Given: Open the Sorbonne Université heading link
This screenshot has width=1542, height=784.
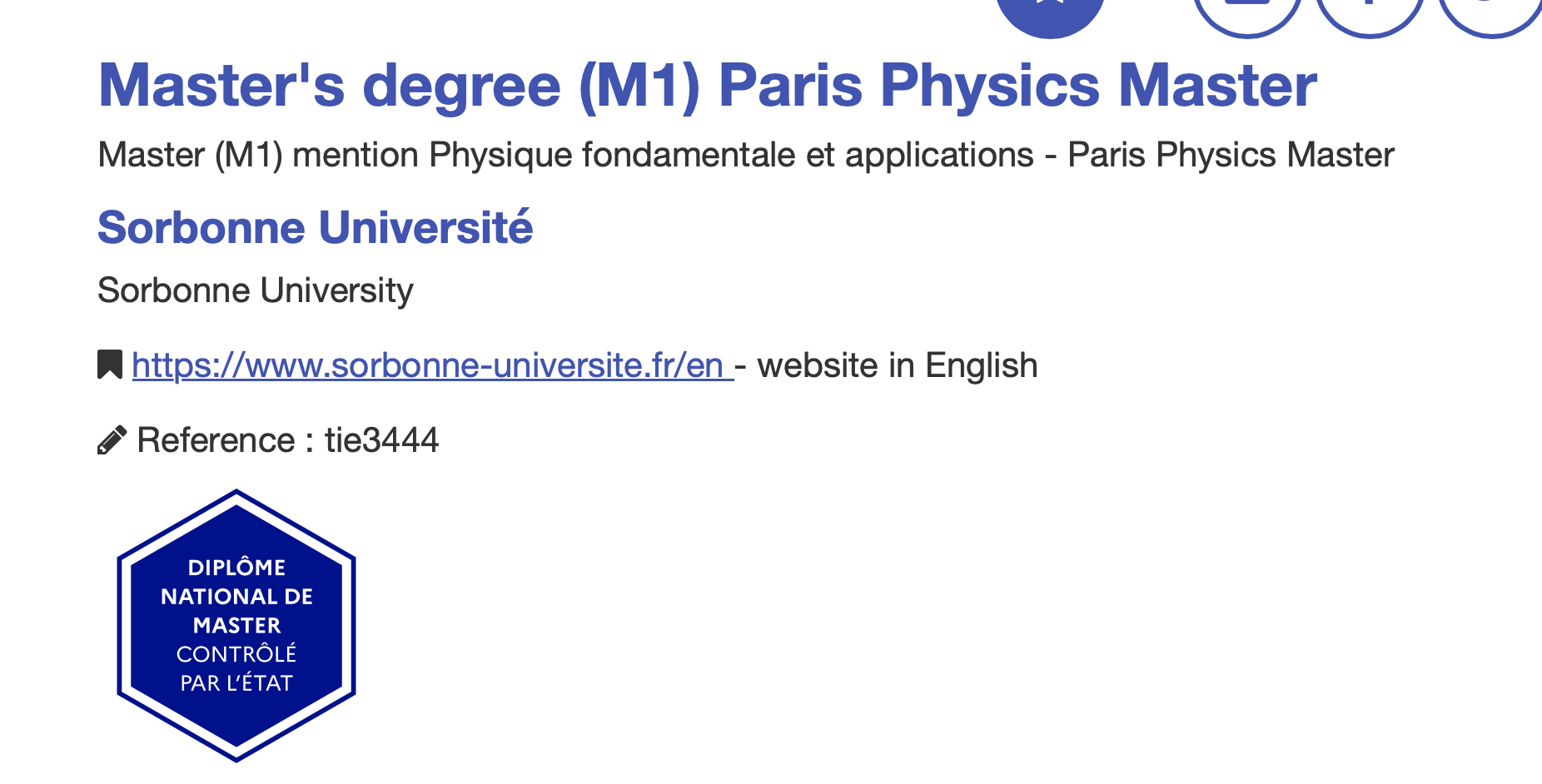Looking at the screenshot, I should point(315,227).
